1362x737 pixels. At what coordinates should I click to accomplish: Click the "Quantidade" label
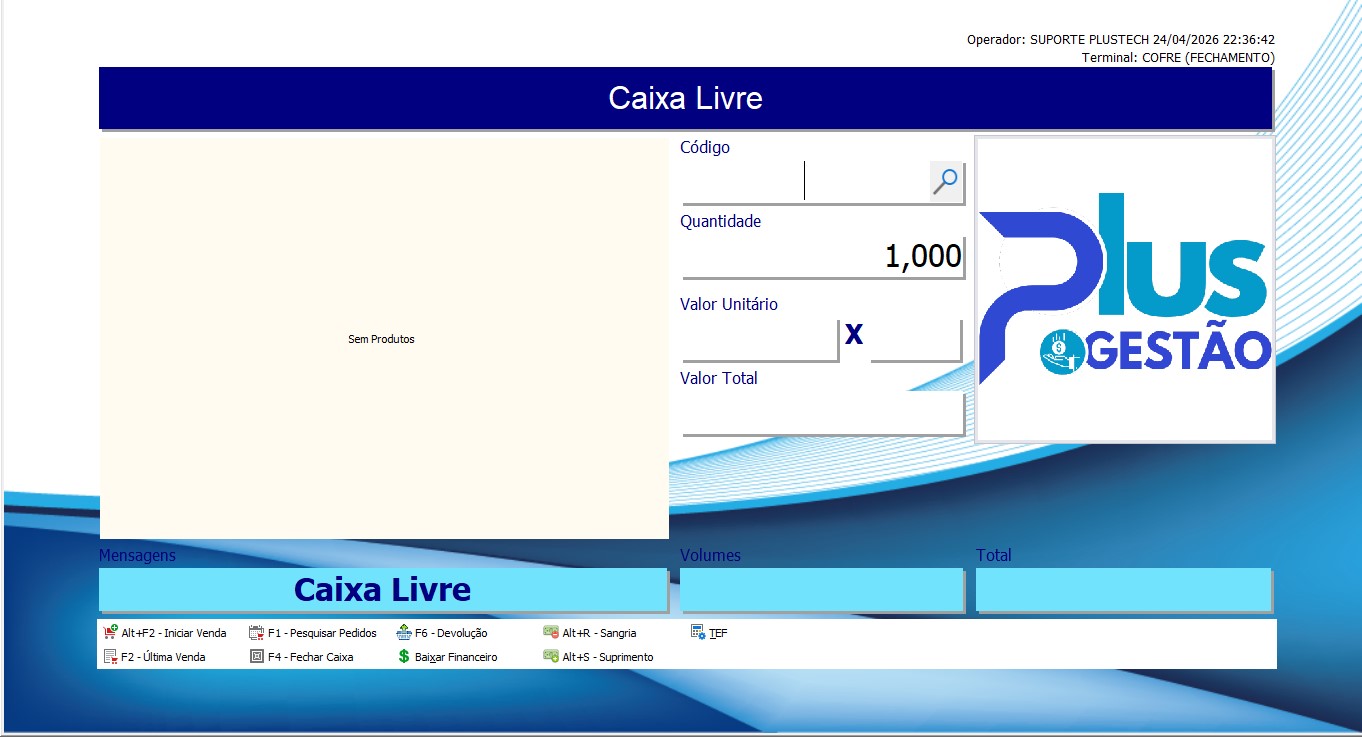pos(721,221)
